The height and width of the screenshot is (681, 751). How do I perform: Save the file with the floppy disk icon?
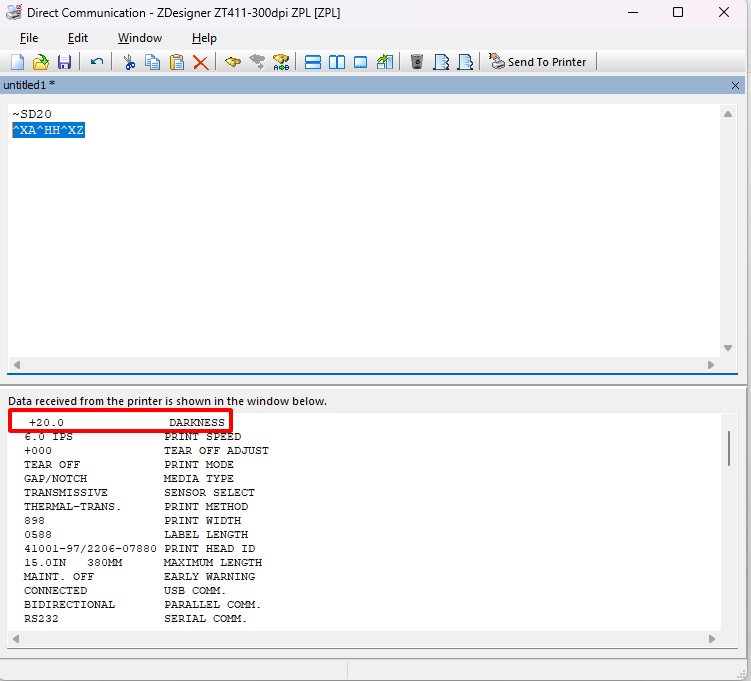[x=64, y=62]
